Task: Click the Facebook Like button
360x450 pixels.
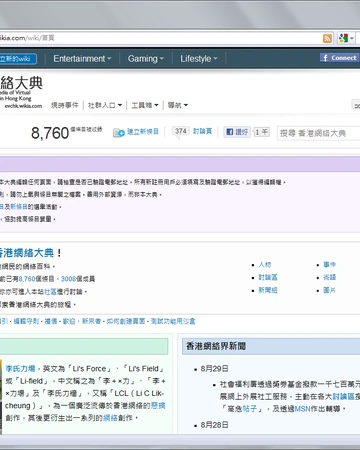Action: pyautogui.click(x=237, y=132)
